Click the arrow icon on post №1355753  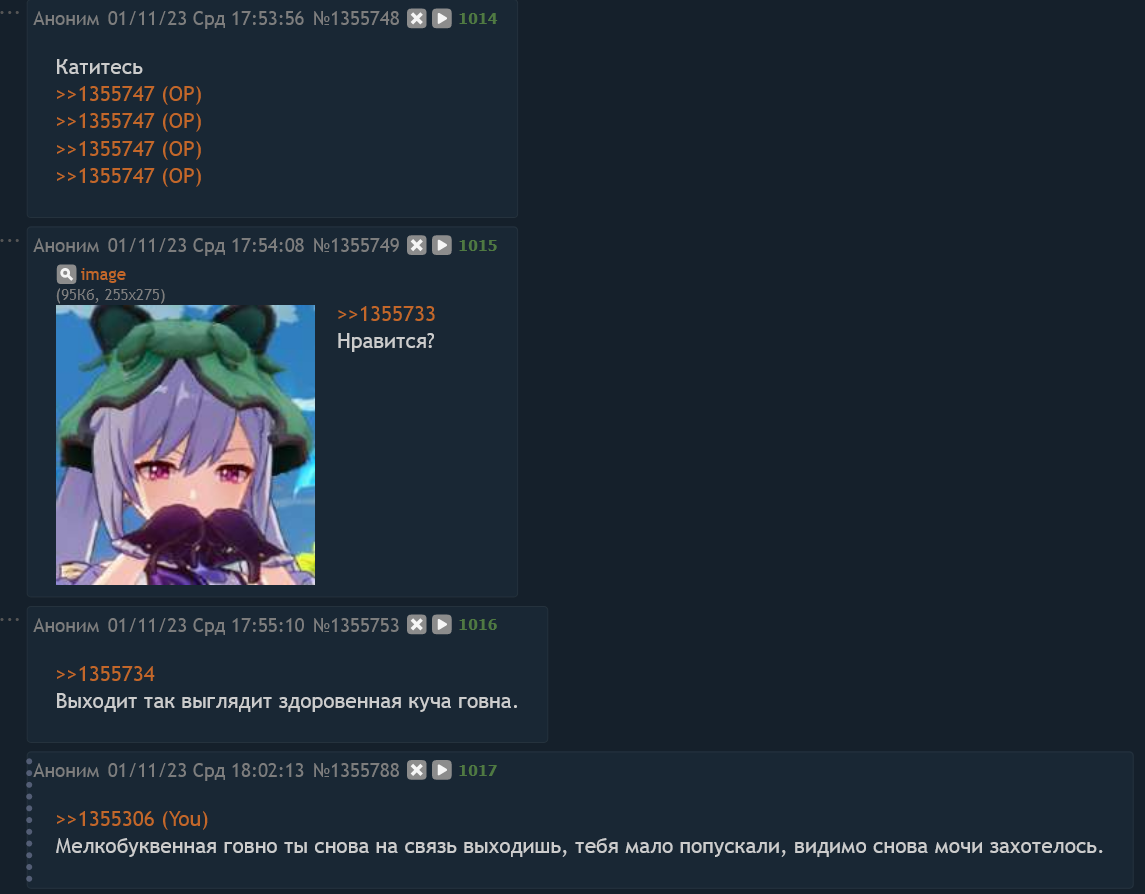pyautogui.click(x=442, y=624)
